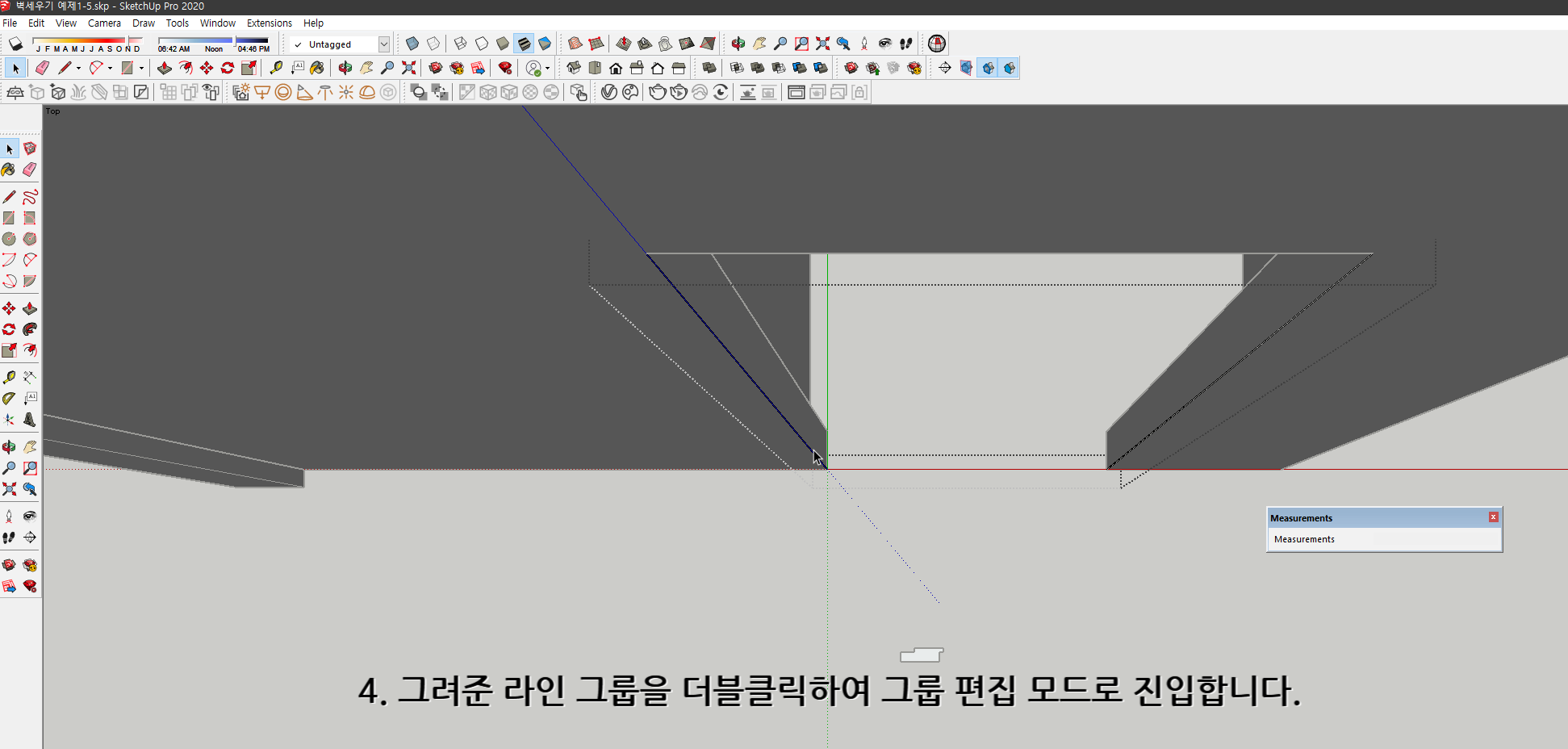
Task: Open the Rectangle tool dropdown arrow
Action: point(142,68)
